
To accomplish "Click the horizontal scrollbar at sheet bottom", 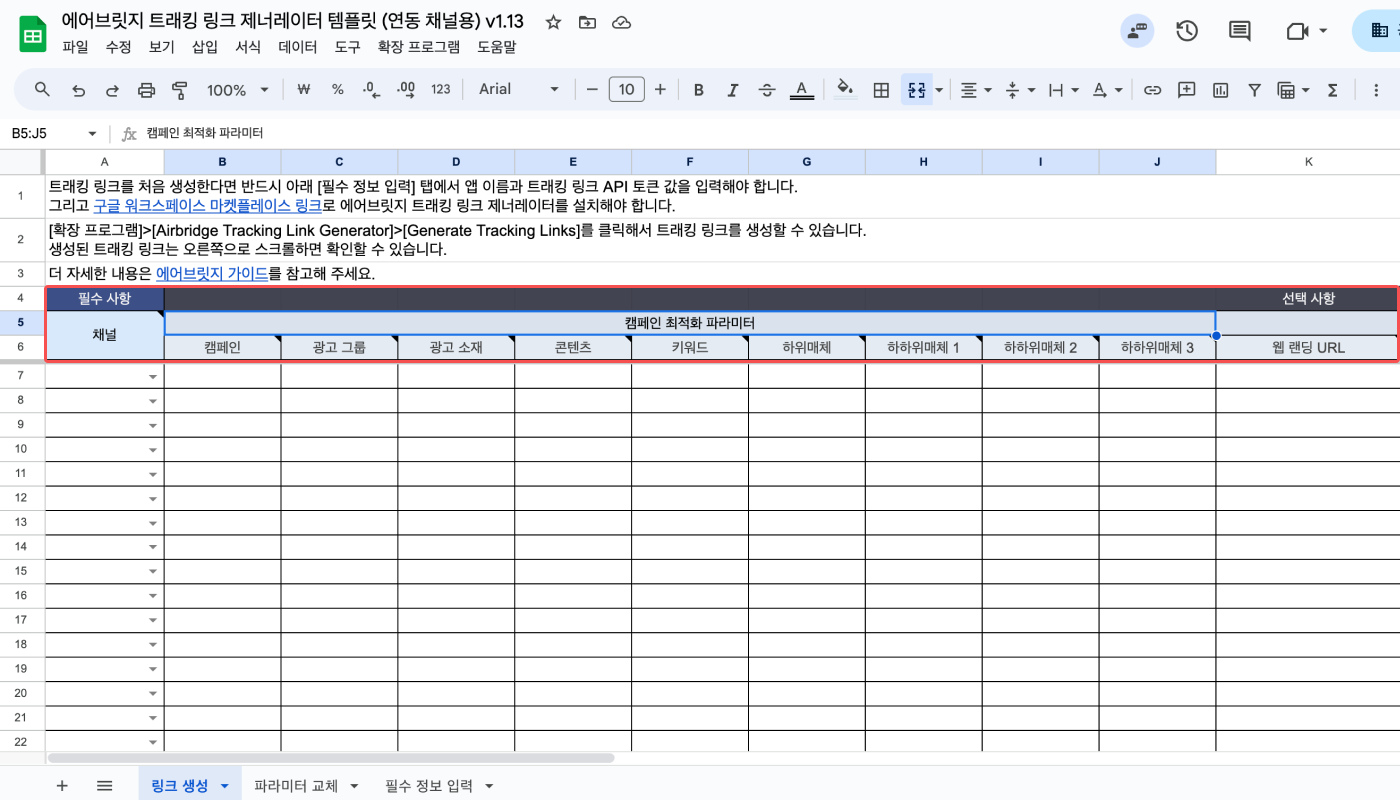I will pyautogui.click(x=331, y=758).
